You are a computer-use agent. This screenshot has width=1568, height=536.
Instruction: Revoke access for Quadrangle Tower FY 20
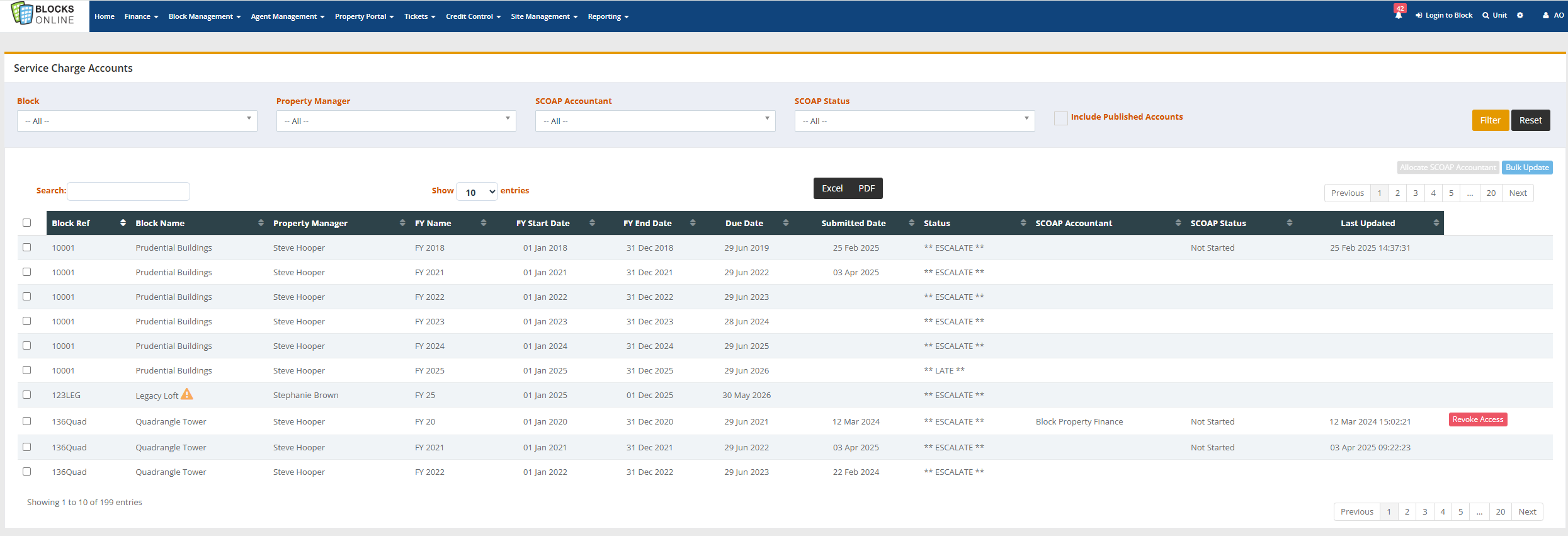pyautogui.click(x=1477, y=419)
